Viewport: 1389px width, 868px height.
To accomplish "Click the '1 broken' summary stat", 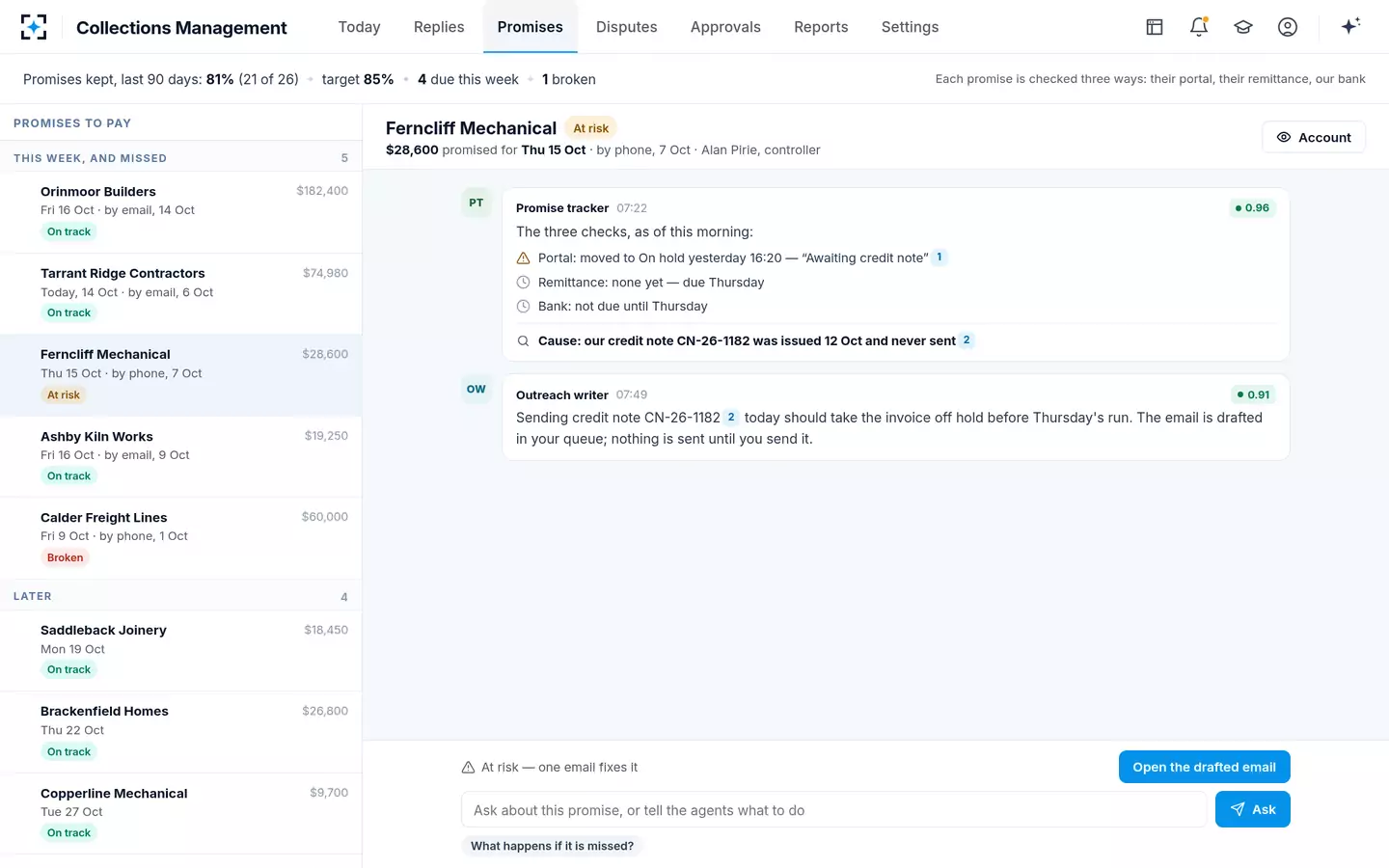I will point(569,79).
